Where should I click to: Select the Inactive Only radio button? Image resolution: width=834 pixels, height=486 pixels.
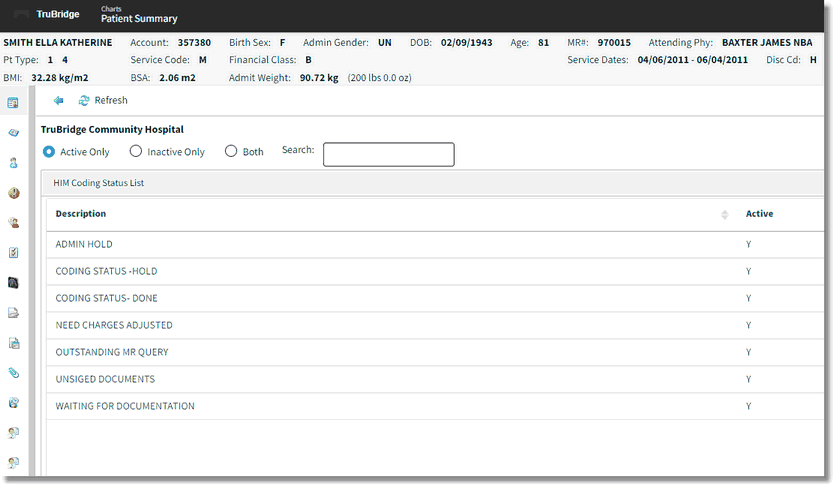point(136,152)
